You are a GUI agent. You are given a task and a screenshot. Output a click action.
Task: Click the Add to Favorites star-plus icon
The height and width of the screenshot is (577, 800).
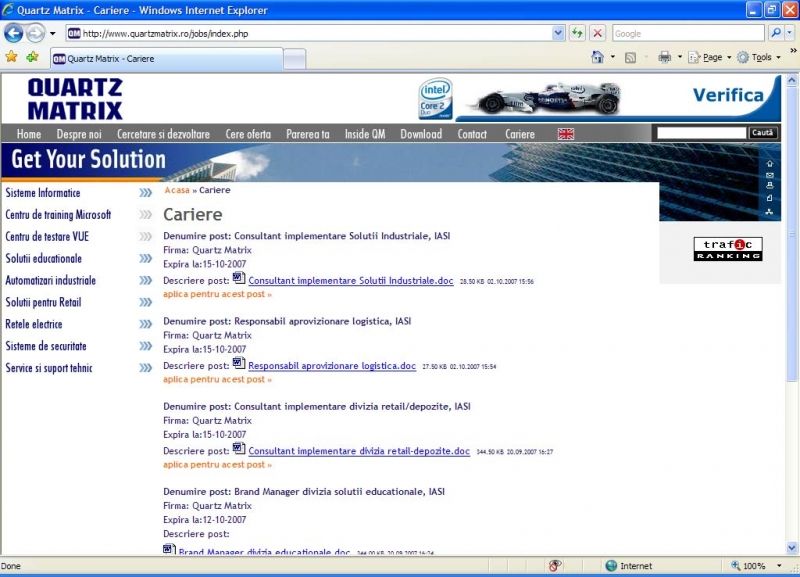click(32, 57)
